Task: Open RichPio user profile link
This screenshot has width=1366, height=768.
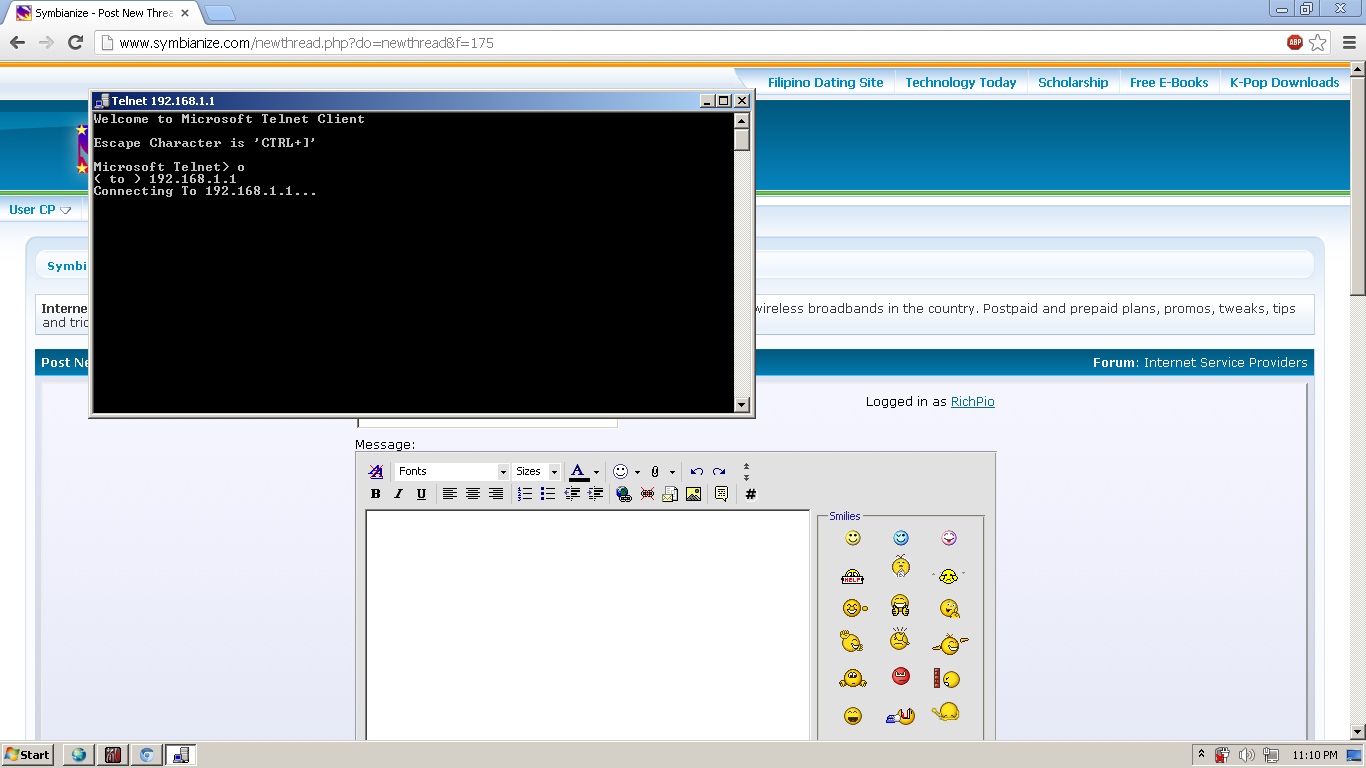Action: 973,402
